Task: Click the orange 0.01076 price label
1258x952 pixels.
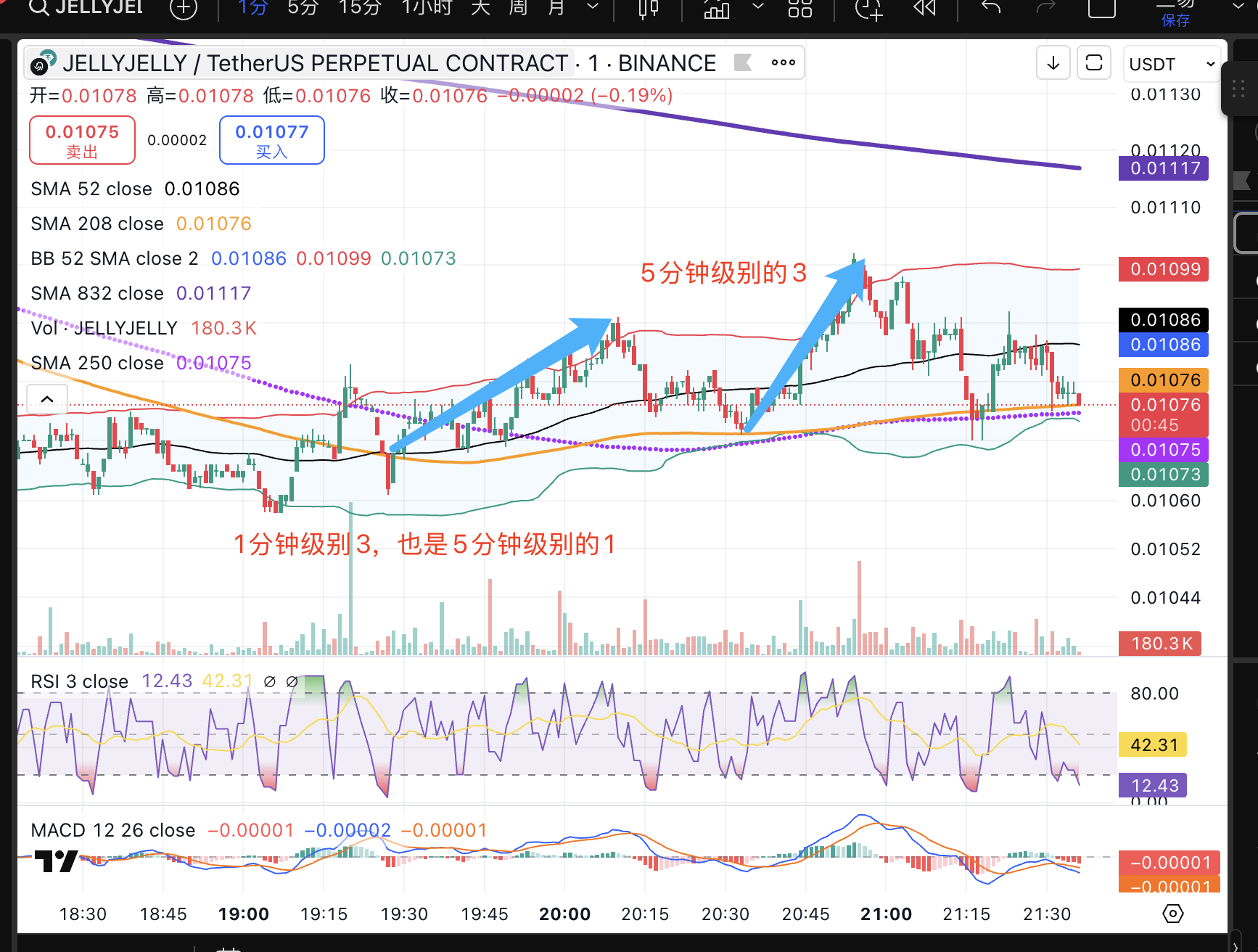Action: point(1164,380)
